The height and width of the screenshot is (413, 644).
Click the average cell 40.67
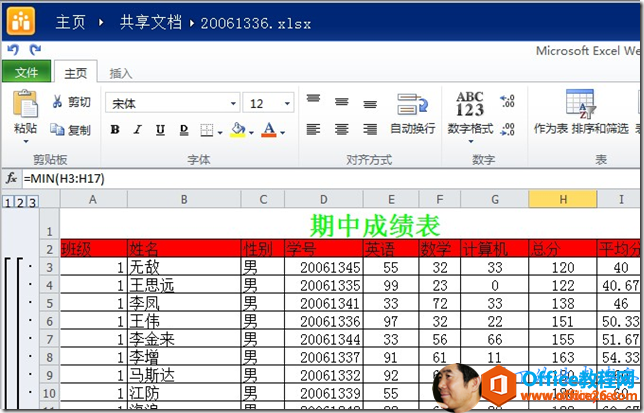[620, 285]
